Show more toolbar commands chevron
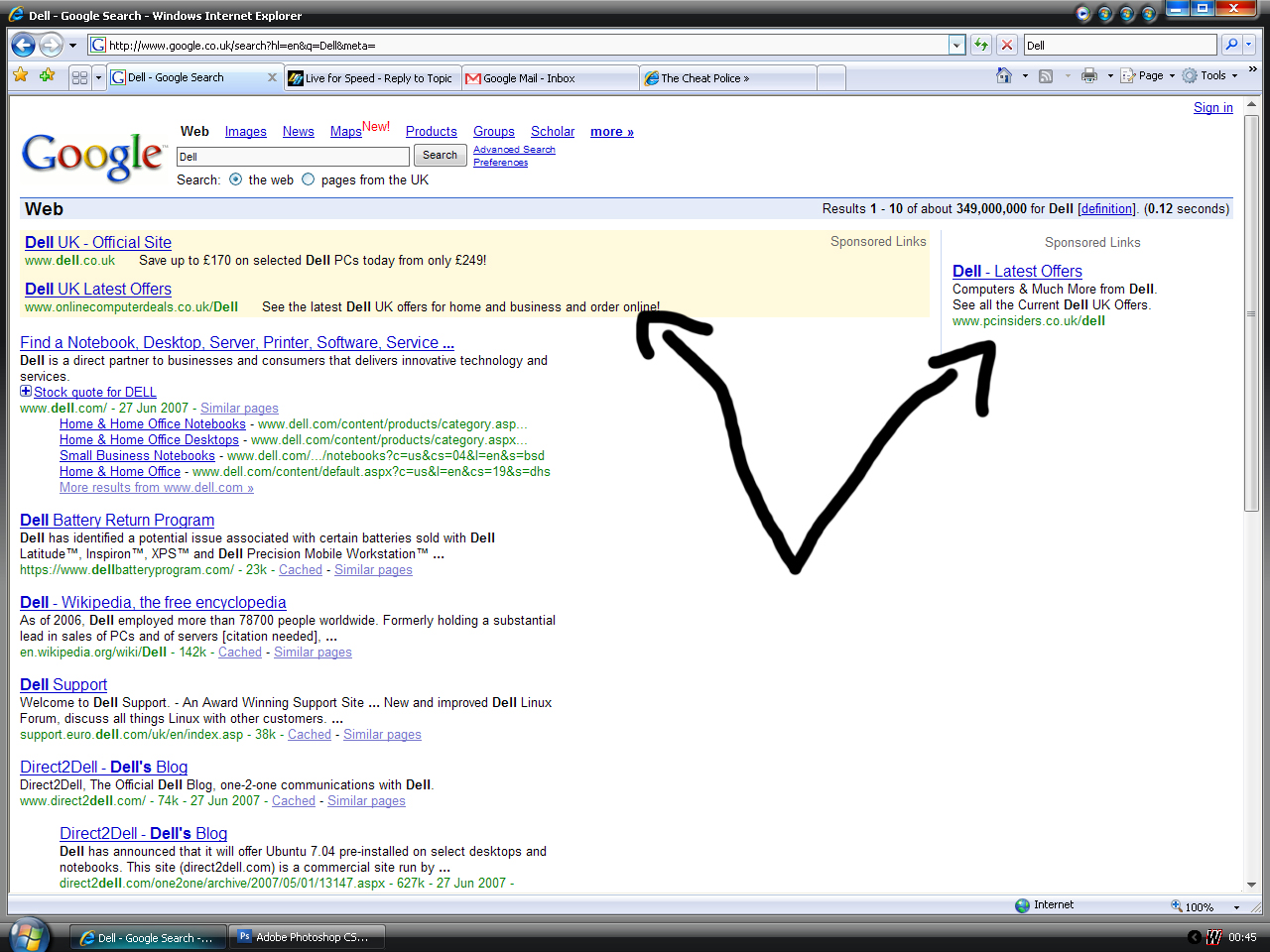Viewport: 1270px width, 952px height. tap(1252, 69)
